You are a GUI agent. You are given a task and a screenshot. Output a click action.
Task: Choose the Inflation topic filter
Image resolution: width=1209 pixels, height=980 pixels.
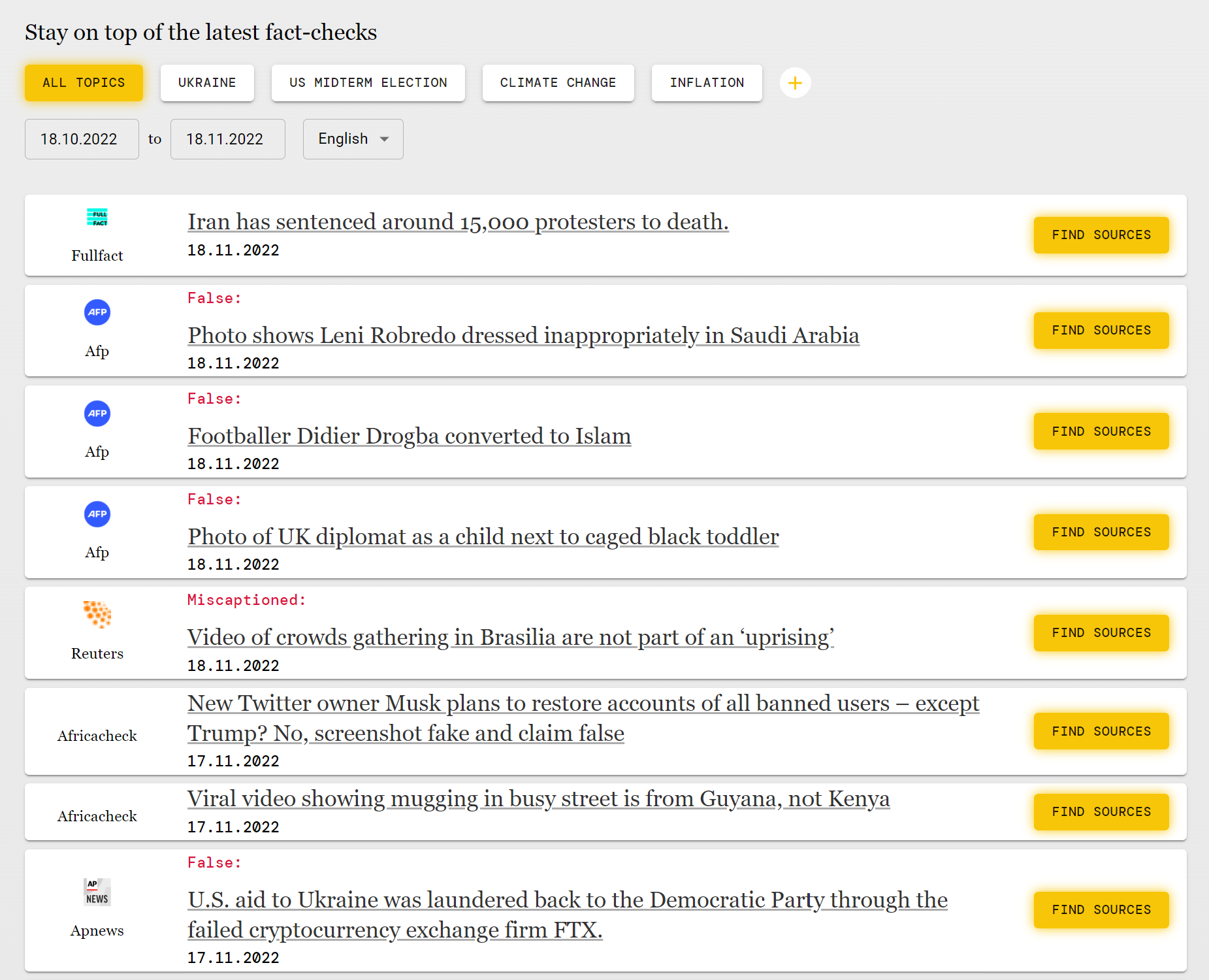pyautogui.click(x=707, y=83)
